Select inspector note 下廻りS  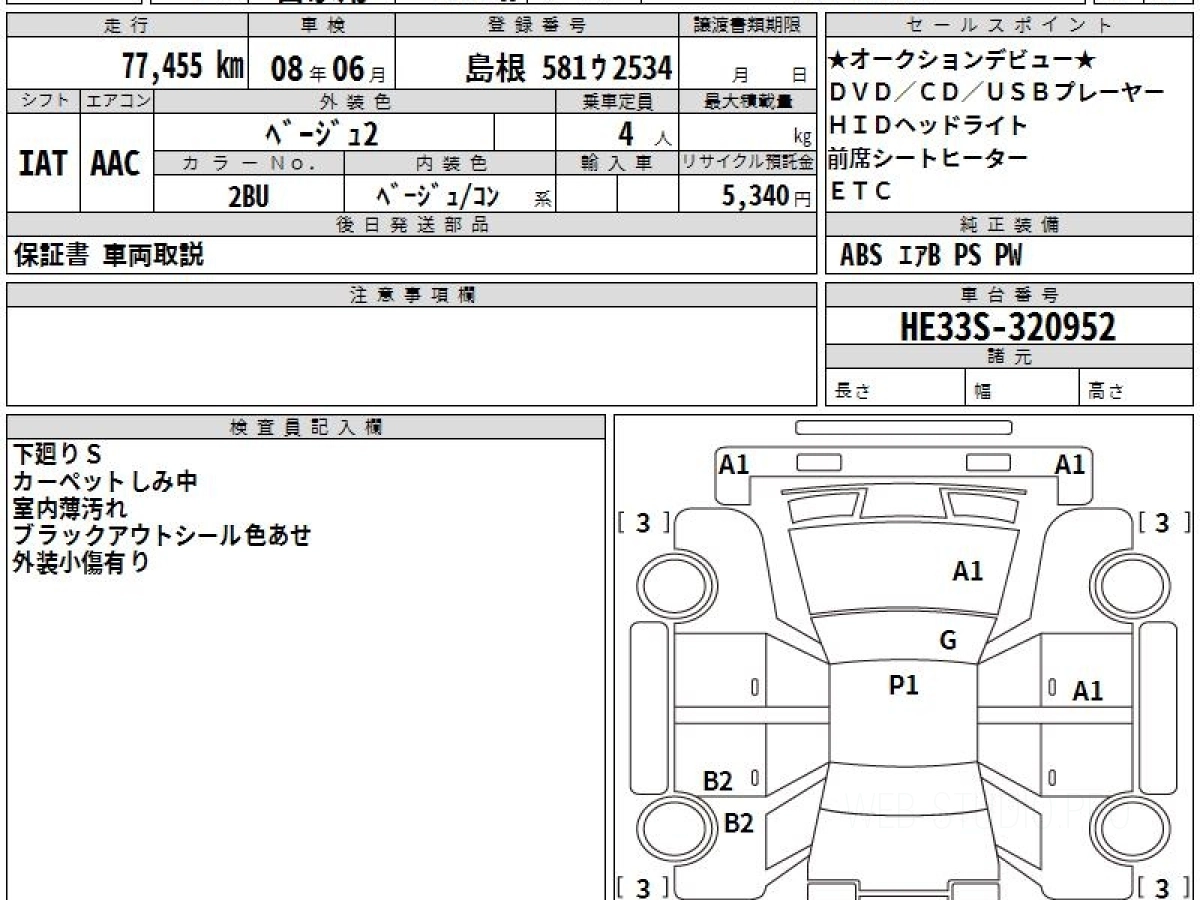(57, 455)
